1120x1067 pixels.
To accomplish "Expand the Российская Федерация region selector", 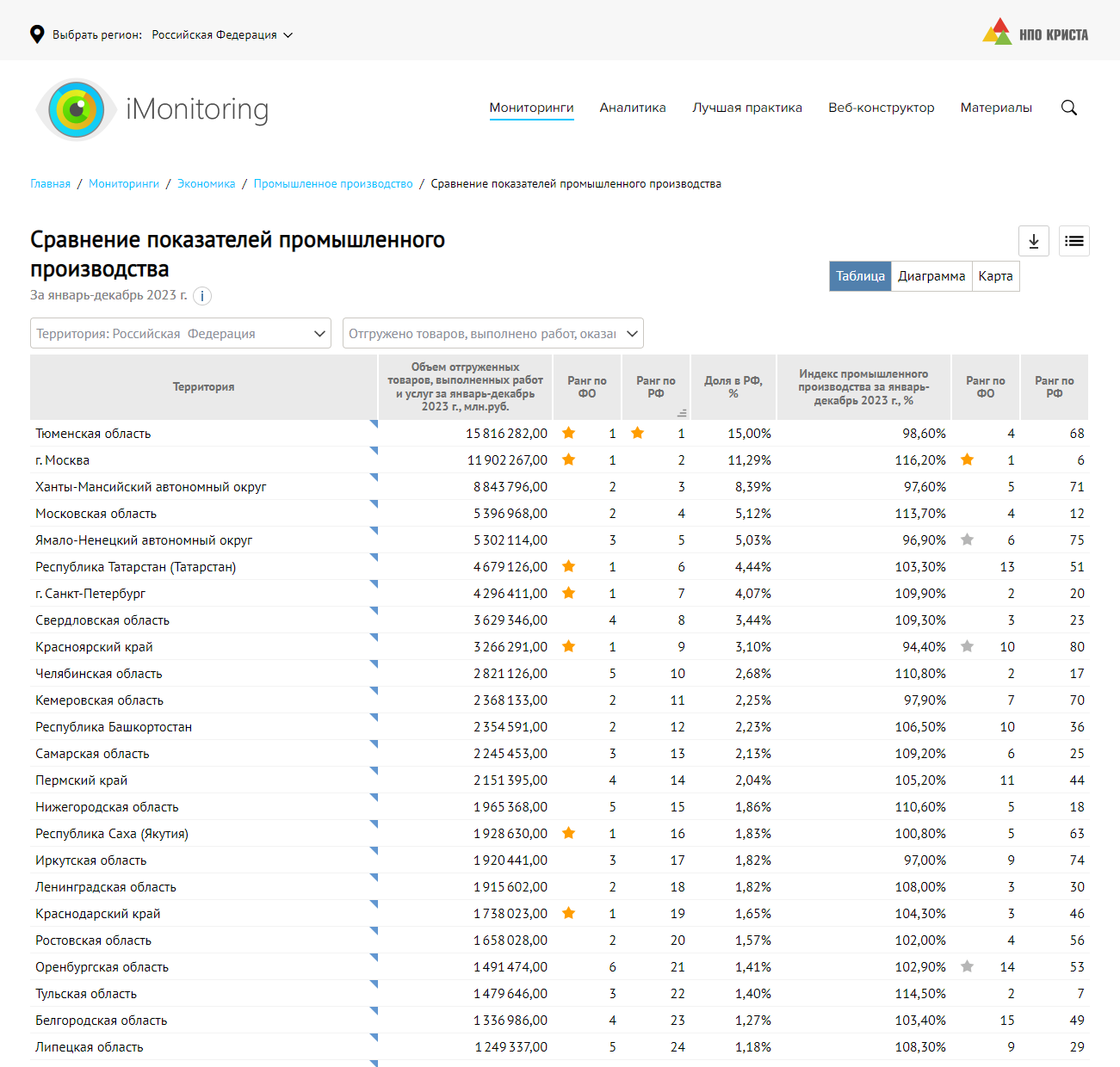I will click(222, 35).
